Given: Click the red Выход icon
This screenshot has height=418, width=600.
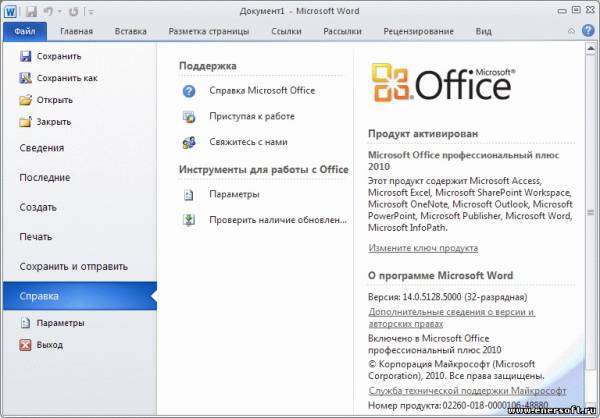Looking at the screenshot, I should tap(25, 345).
